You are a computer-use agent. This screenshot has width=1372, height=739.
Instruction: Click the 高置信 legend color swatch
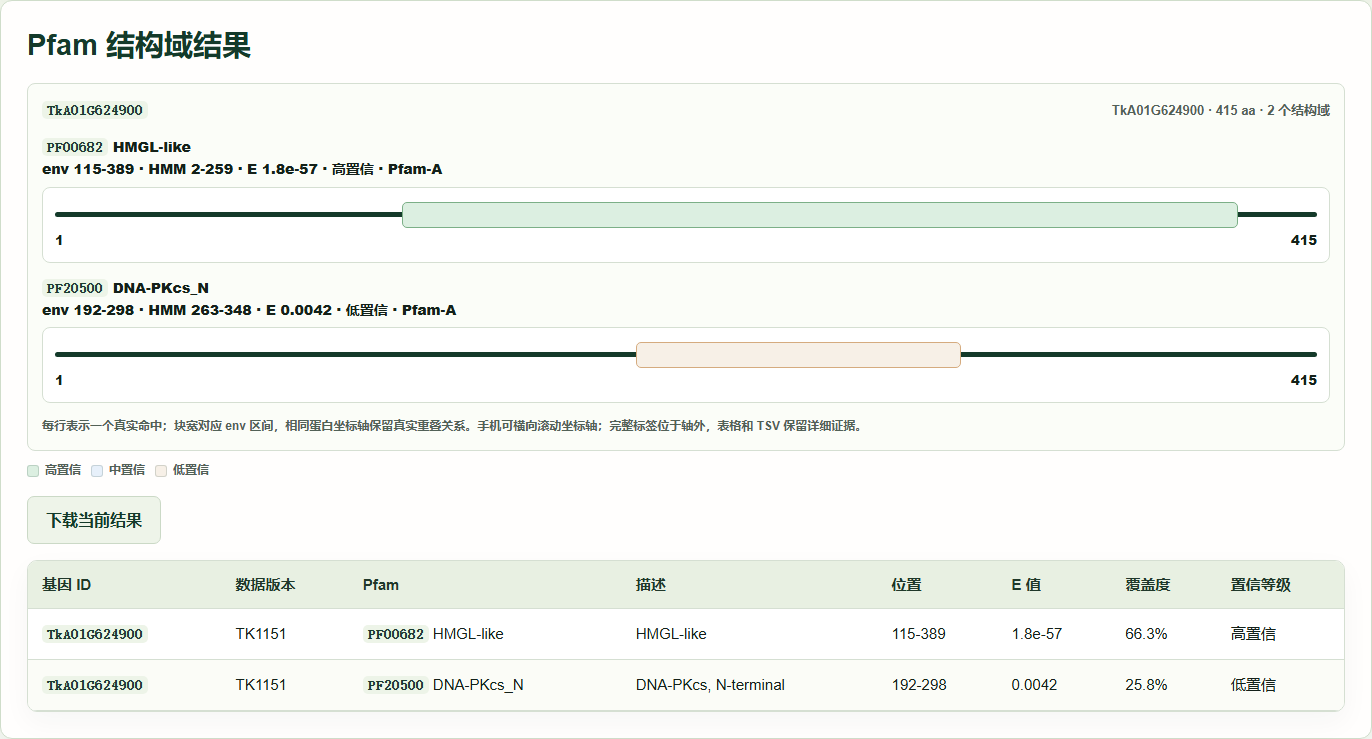[x=33, y=470]
